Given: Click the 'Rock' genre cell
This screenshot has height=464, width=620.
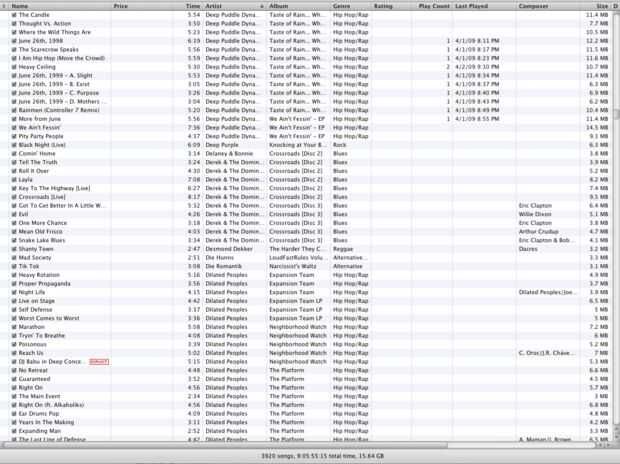Looking at the screenshot, I should 340,145.
